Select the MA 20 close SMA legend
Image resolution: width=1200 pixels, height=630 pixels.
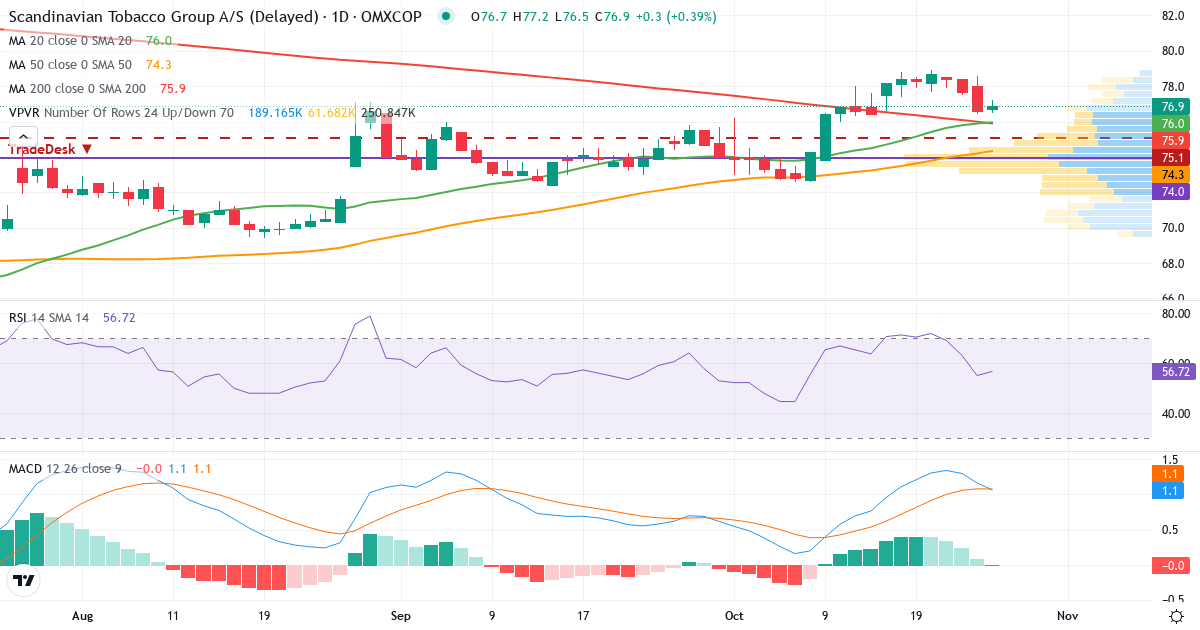click(70, 41)
